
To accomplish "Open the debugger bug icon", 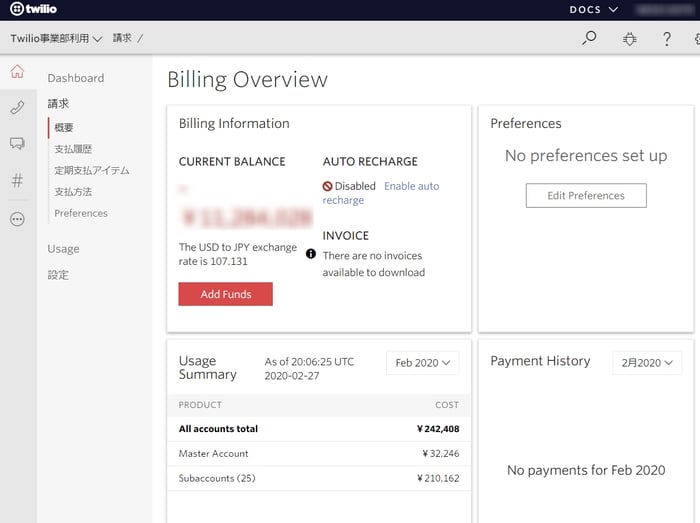I will click(629, 39).
